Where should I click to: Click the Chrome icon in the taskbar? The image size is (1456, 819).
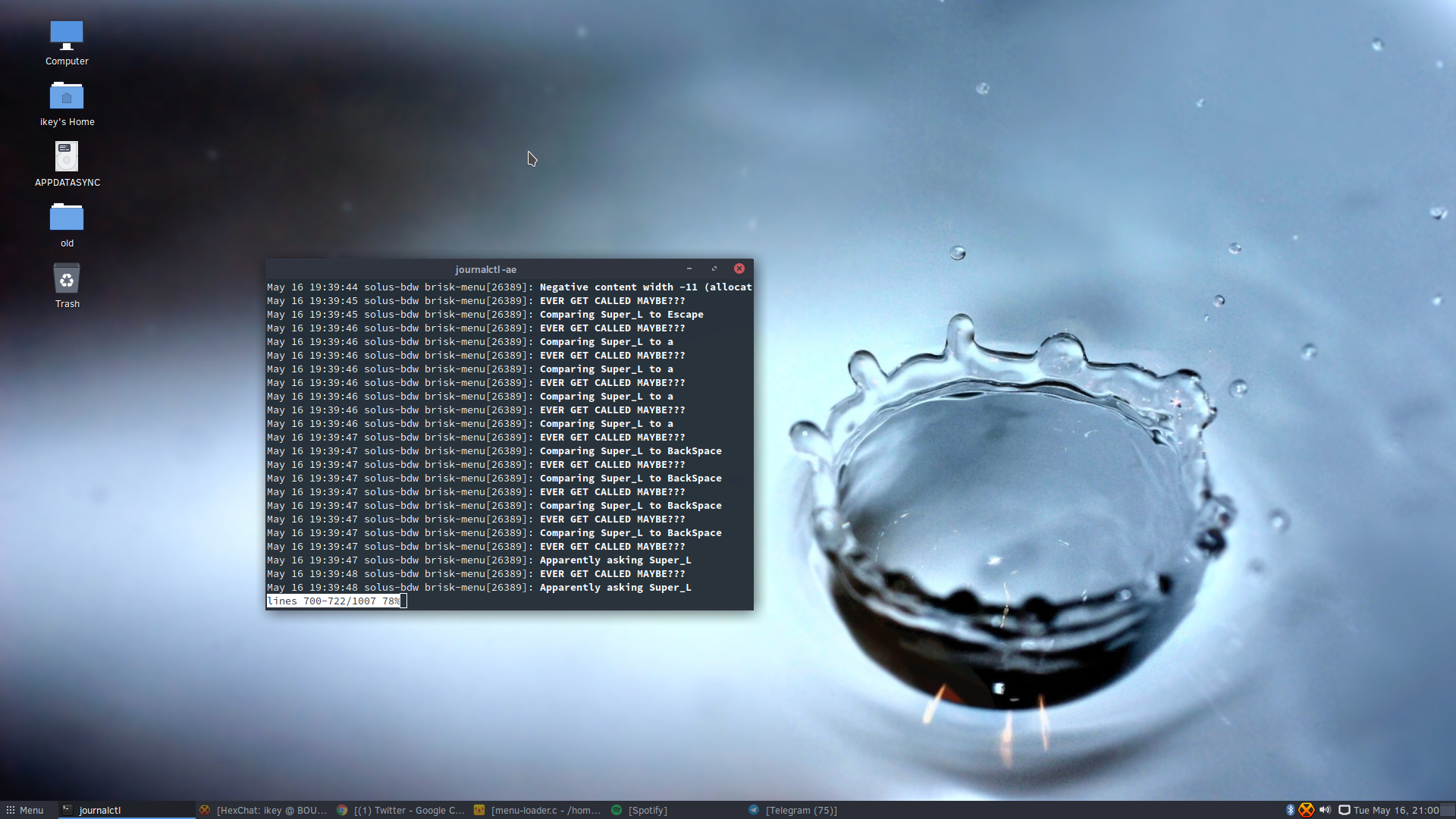tap(342, 810)
